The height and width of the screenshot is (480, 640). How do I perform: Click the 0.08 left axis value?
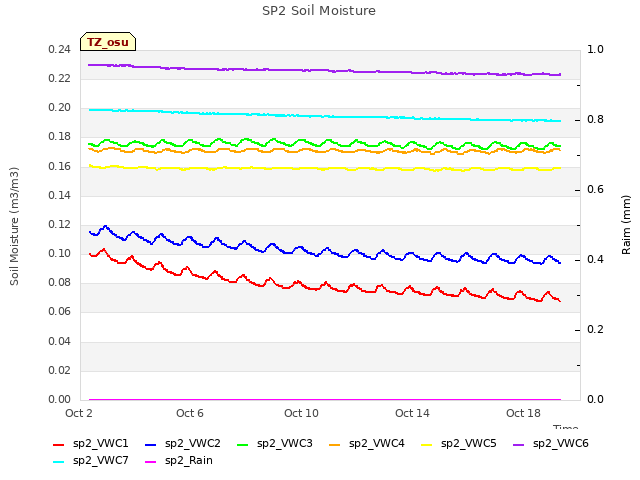60,283
